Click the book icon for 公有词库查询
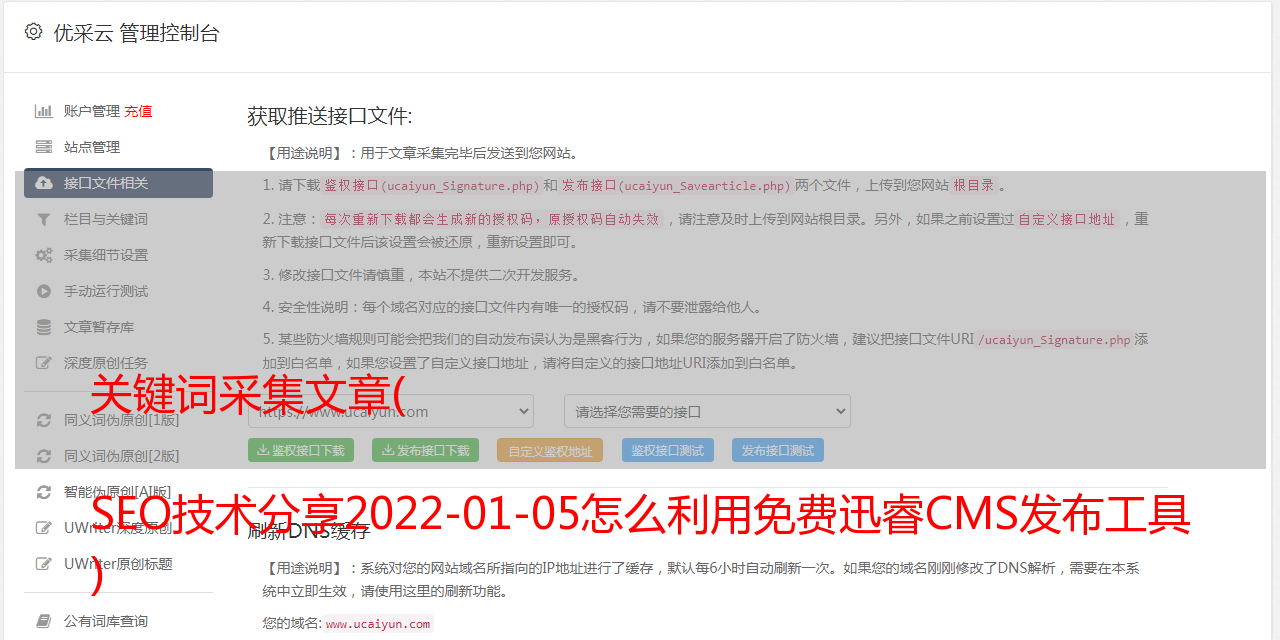The width and height of the screenshot is (1280, 640). point(44,621)
